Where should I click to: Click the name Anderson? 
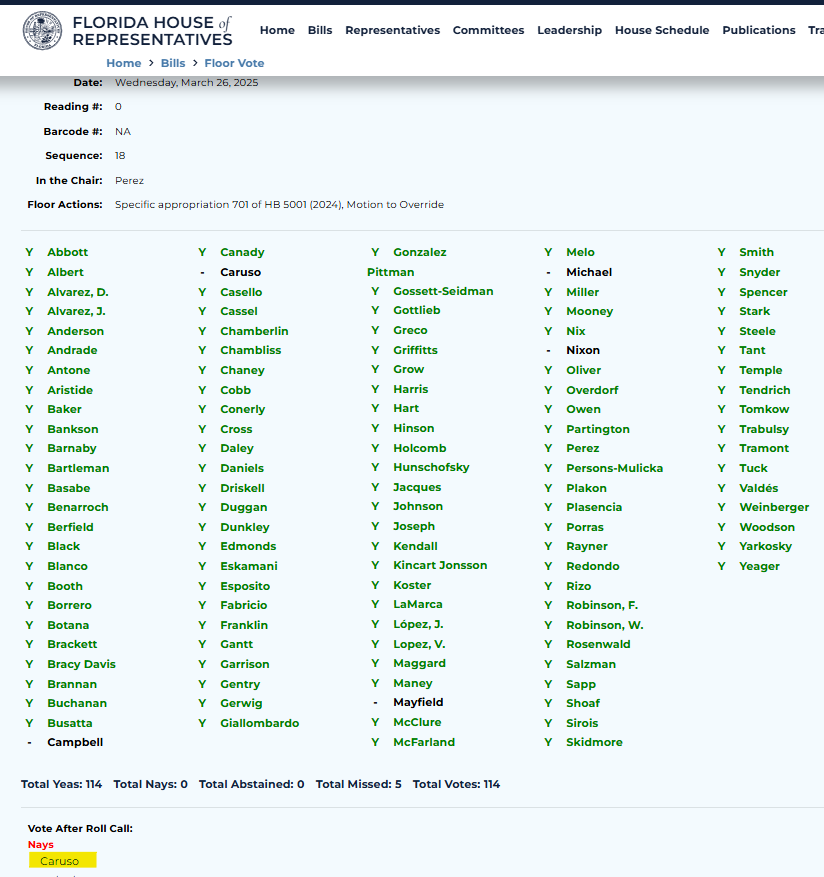[76, 332]
